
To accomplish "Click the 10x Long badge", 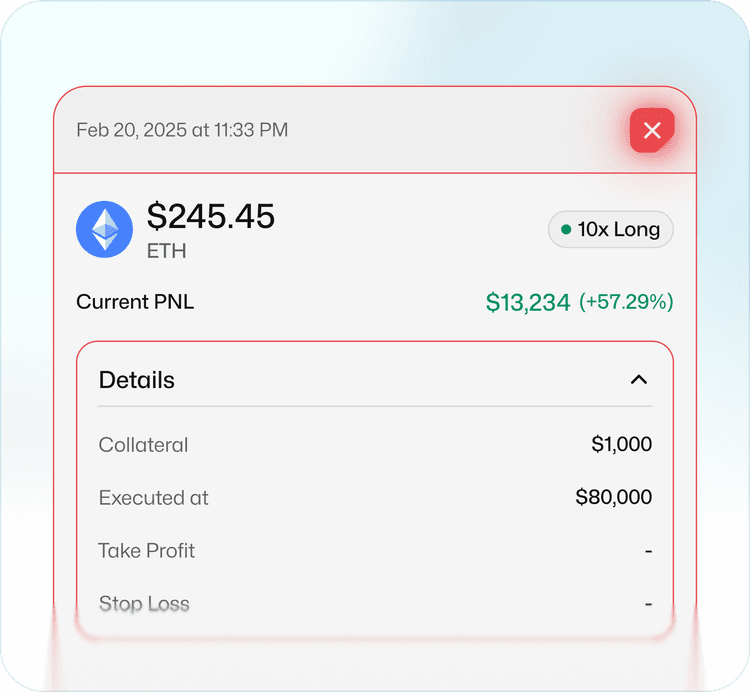I will pos(610,230).
